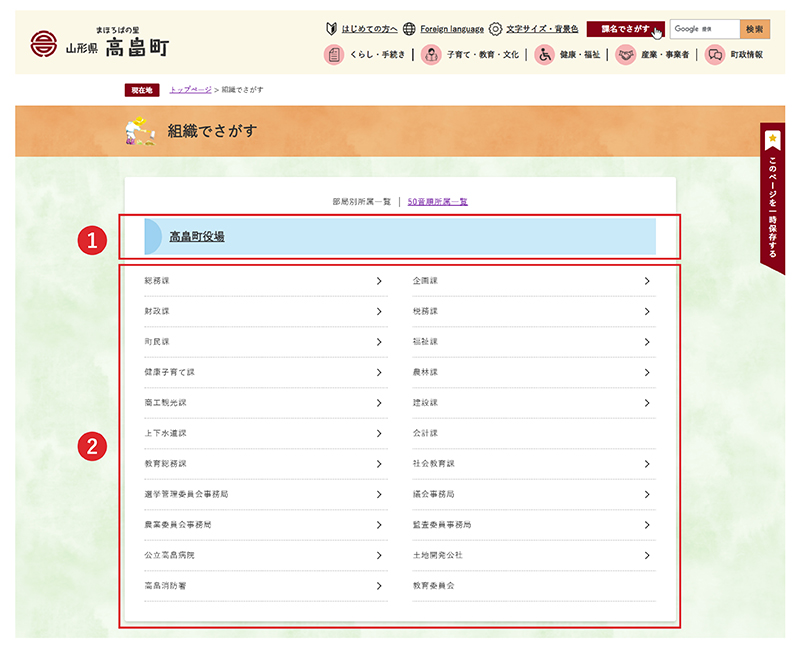Click the globe icon for Foreign language
The width and height of the screenshot is (800, 650).
[410, 29]
